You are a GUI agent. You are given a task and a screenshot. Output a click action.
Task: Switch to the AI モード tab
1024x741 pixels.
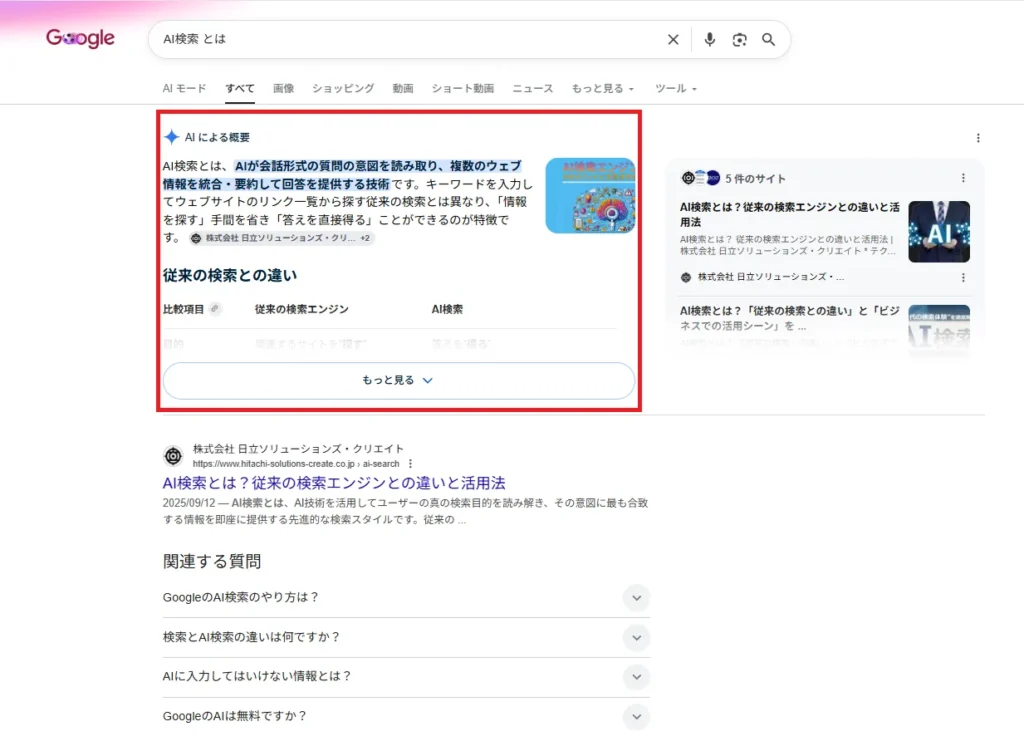[184, 88]
